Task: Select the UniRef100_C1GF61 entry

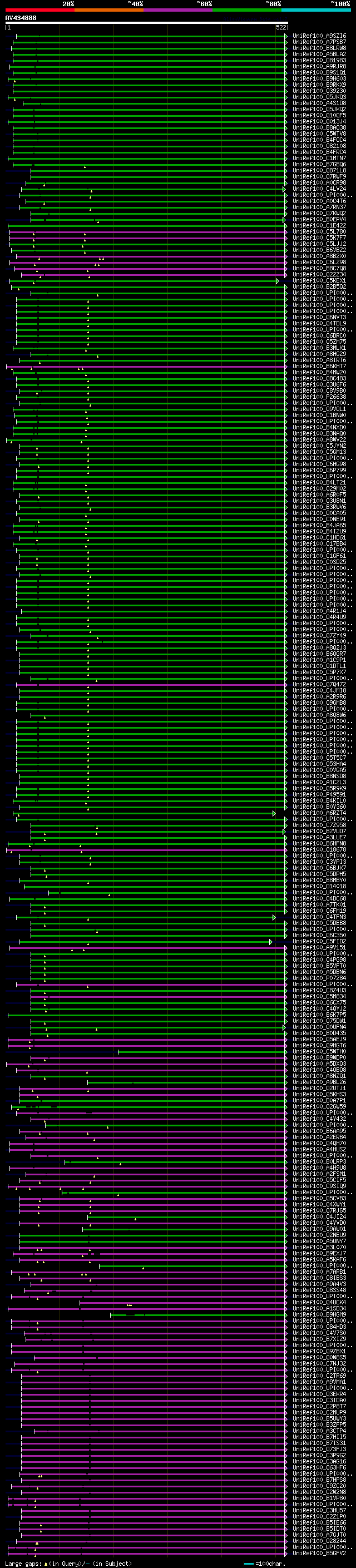Action: 319,556
